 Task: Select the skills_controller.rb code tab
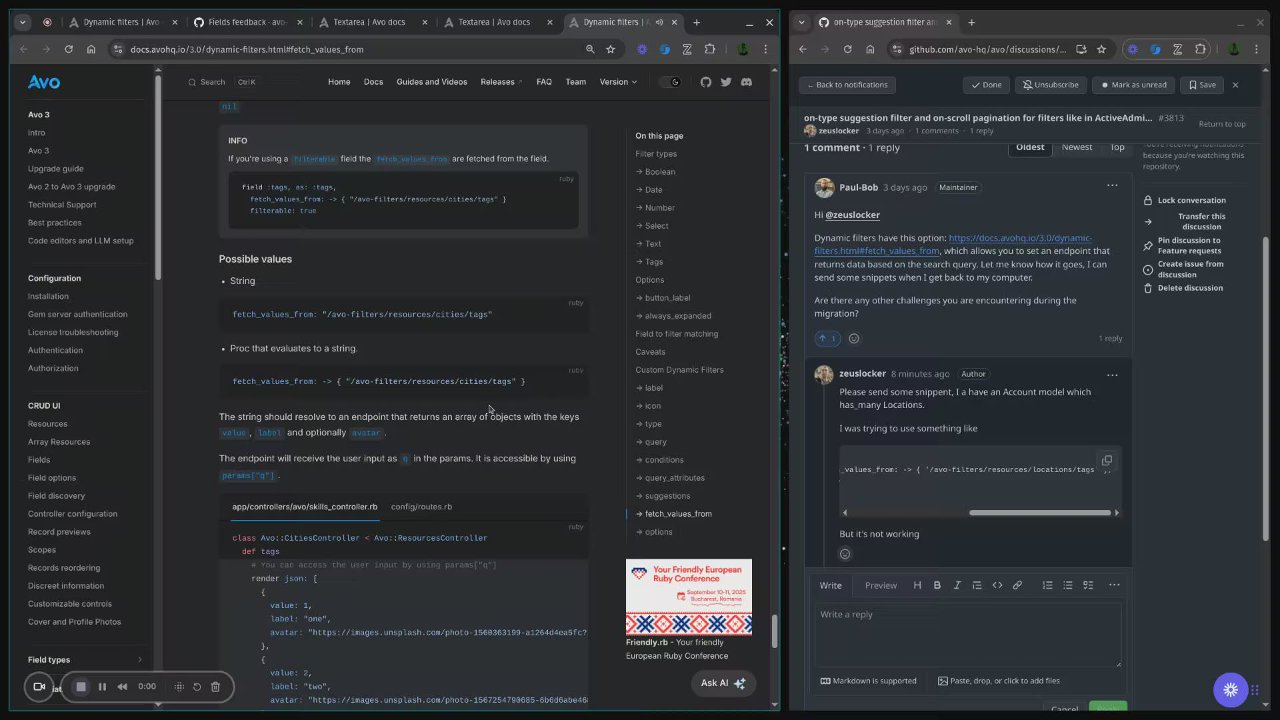tap(305, 507)
